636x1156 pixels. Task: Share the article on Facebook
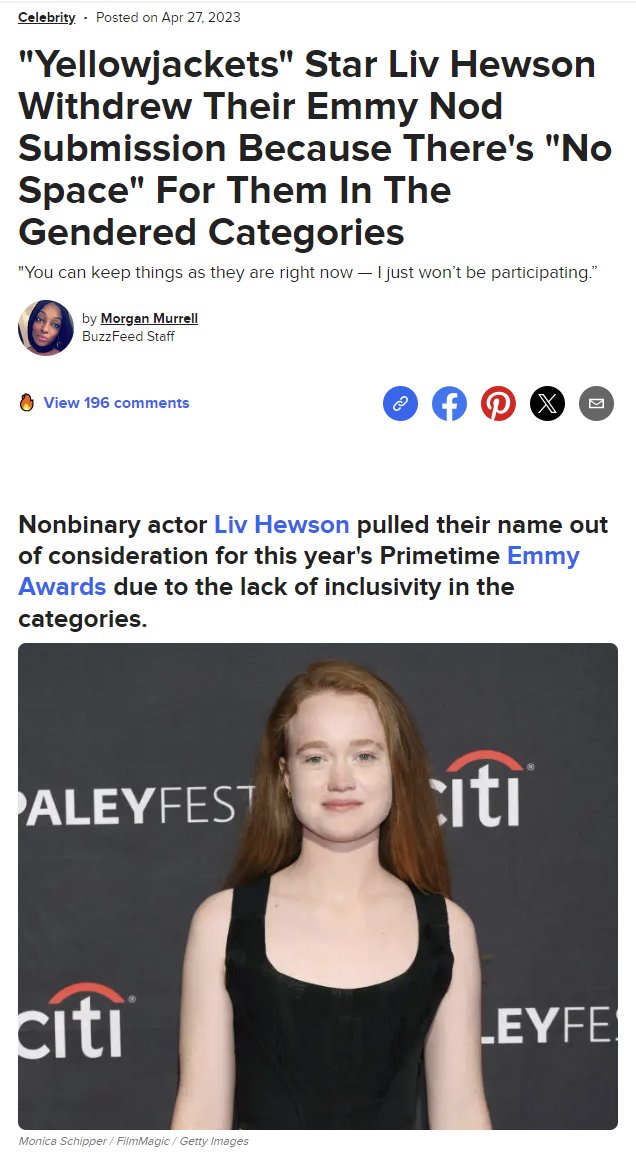(449, 403)
